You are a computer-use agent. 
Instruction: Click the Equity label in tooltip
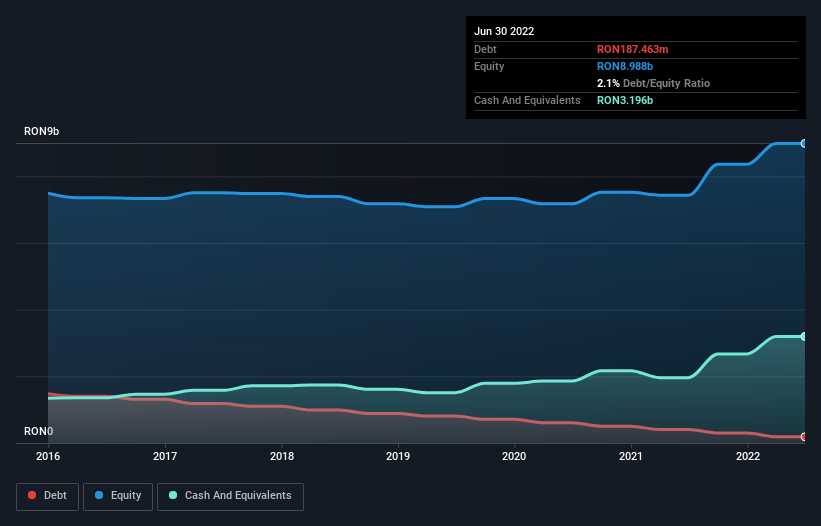[x=489, y=66]
